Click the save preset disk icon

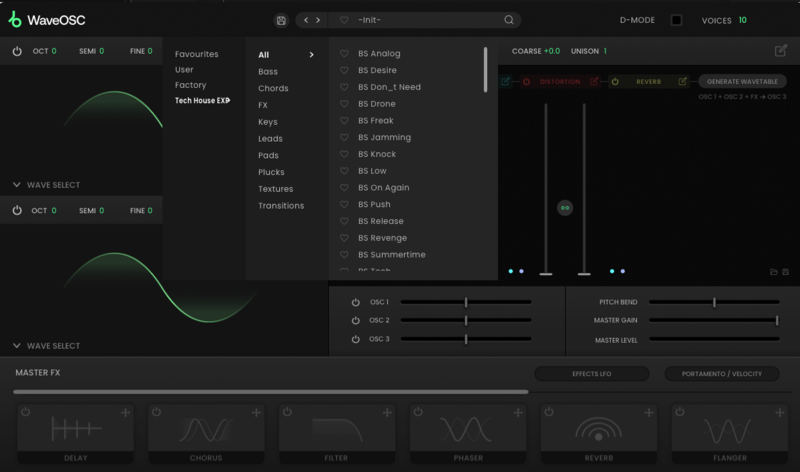click(281, 20)
